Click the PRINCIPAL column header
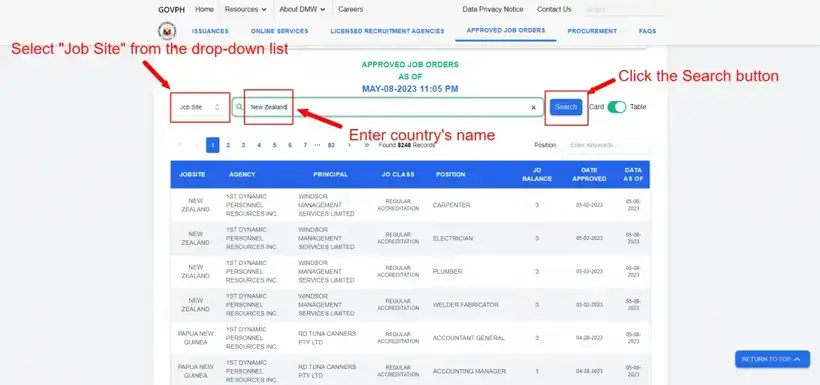This screenshot has width=820, height=385. tap(331, 174)
